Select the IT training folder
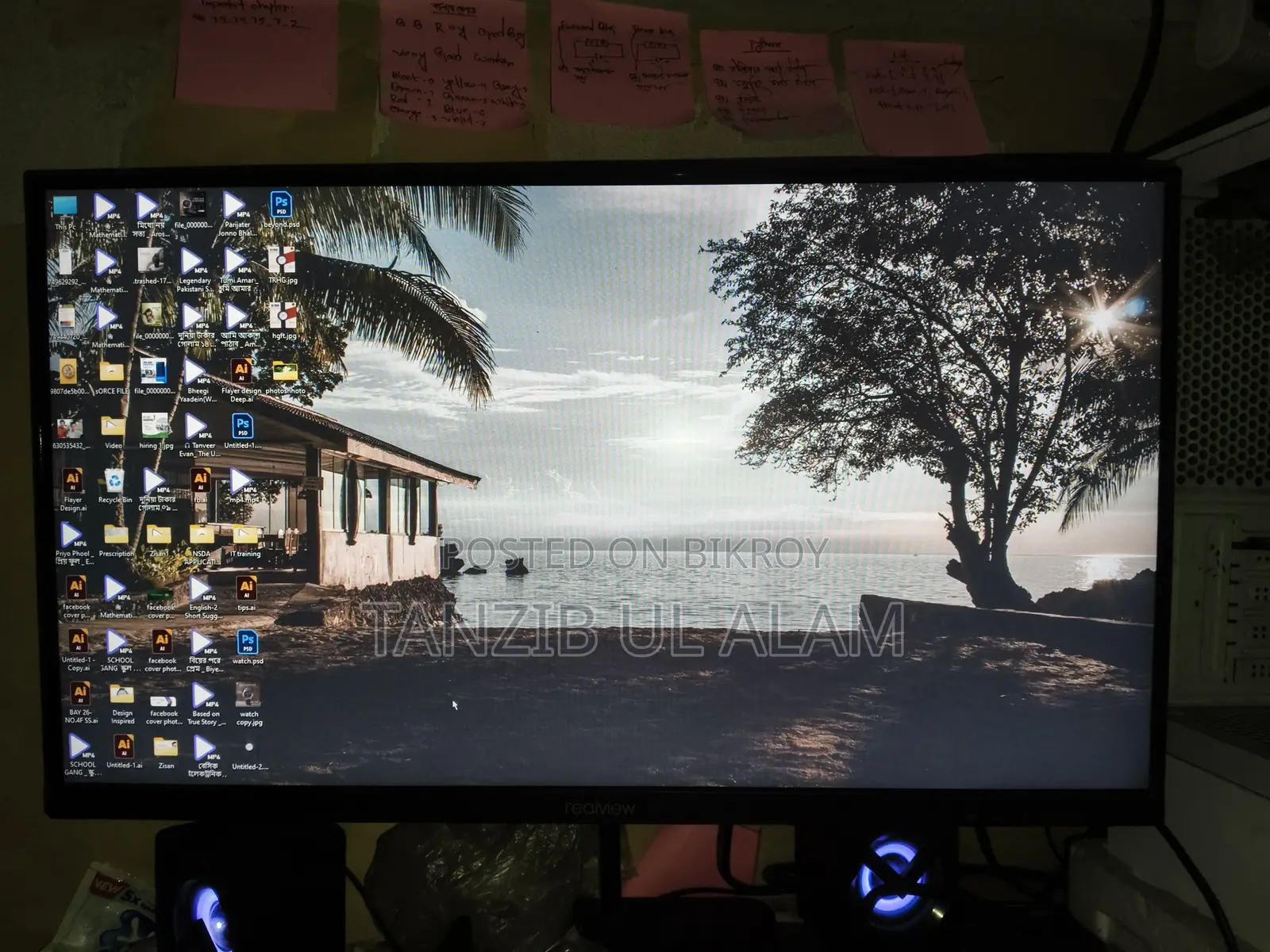 [x=244, y=540]
